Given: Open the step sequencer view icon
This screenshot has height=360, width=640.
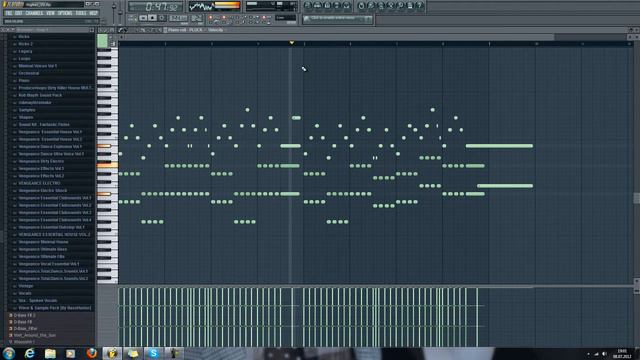Looking at the screenshot, I should click(x=317, y=5).
